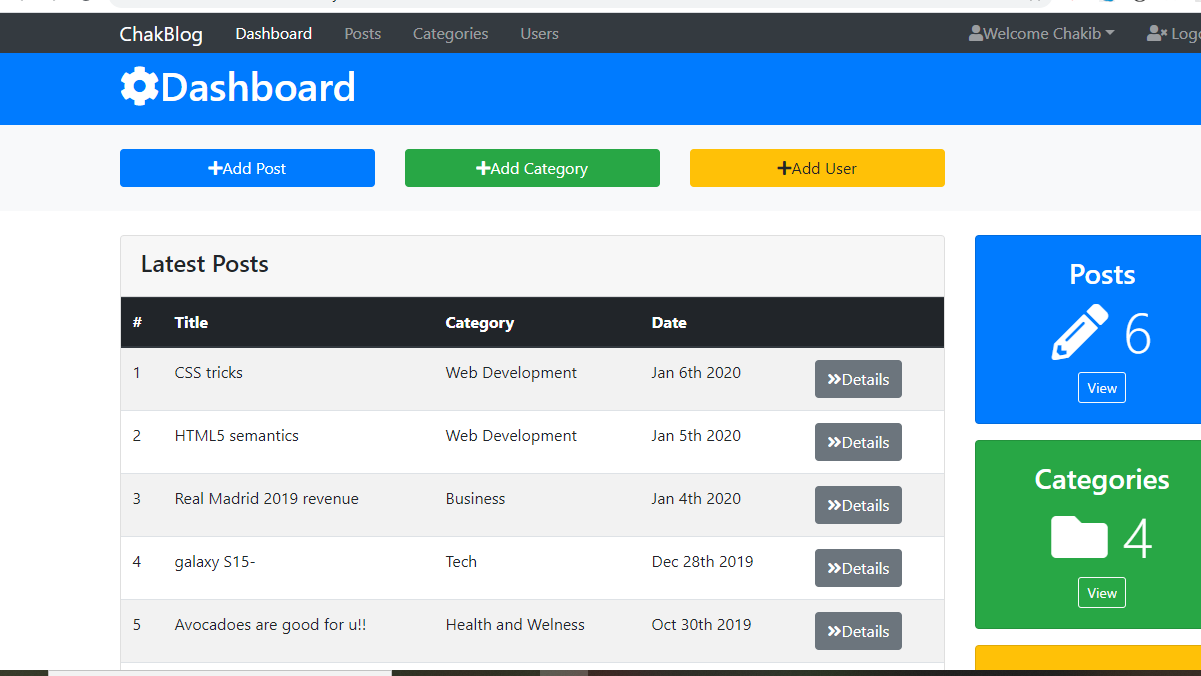Click the Title column header
The height and width of the screenshot is (676, 1201).
tap(191, 323)
